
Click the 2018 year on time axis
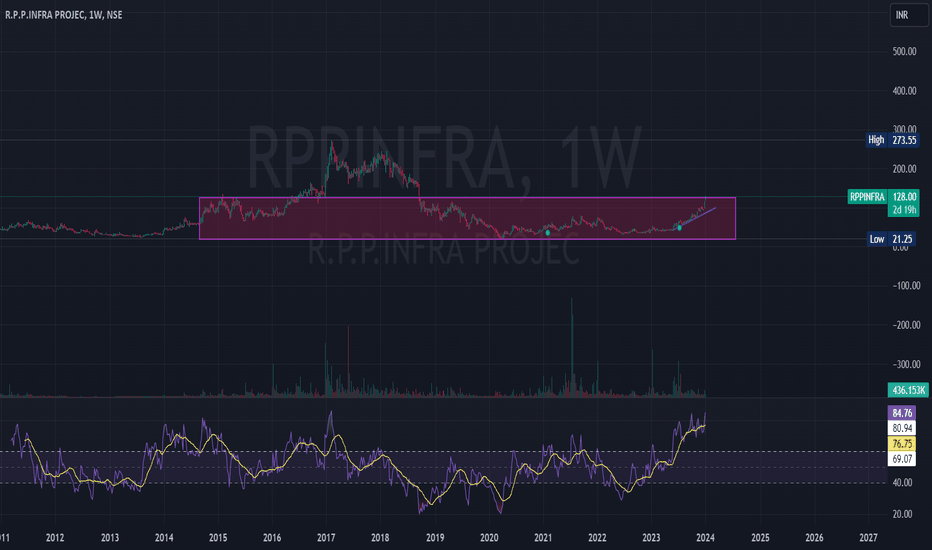click(x=380, y=538)
